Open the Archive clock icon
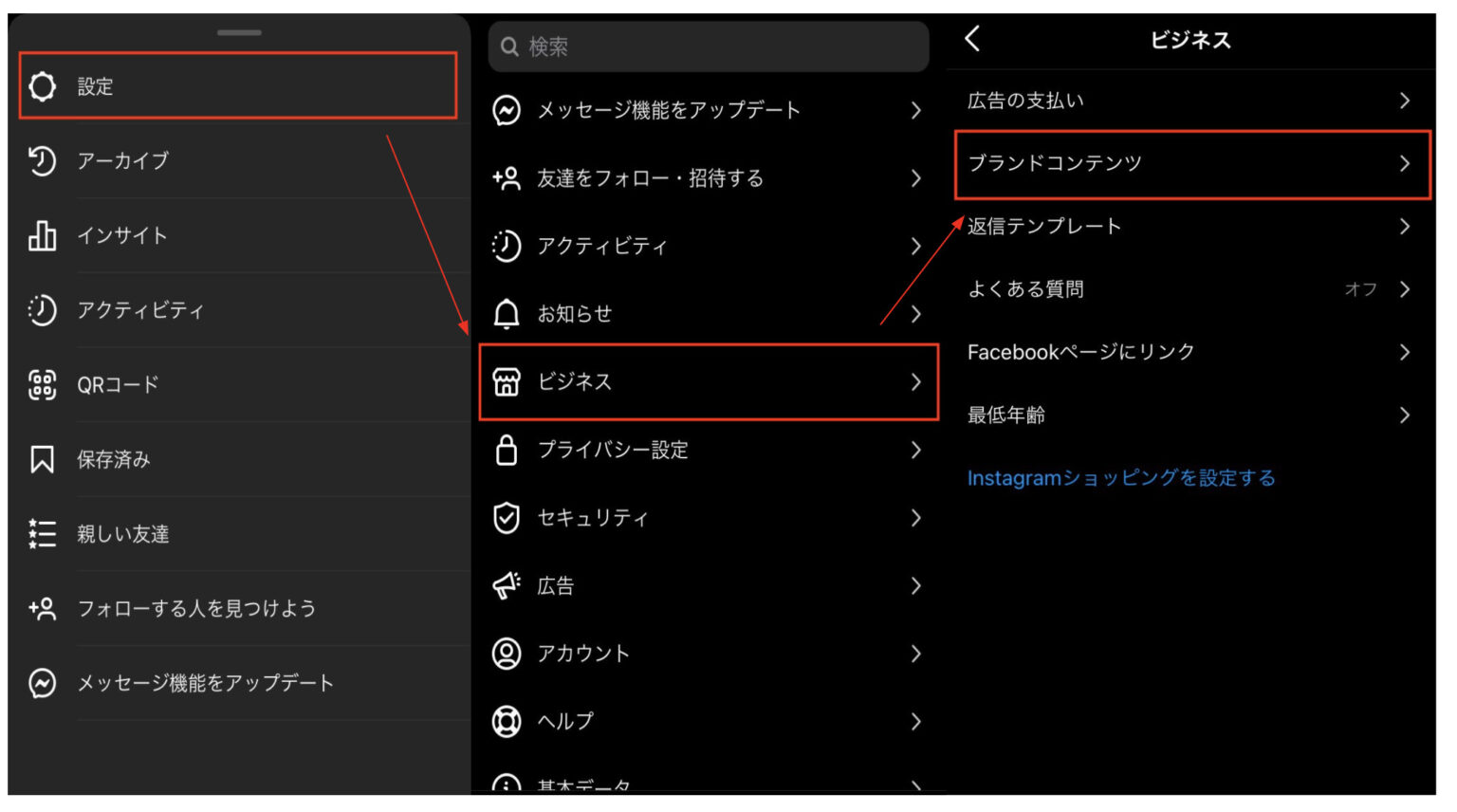 [x=42, y=161]
